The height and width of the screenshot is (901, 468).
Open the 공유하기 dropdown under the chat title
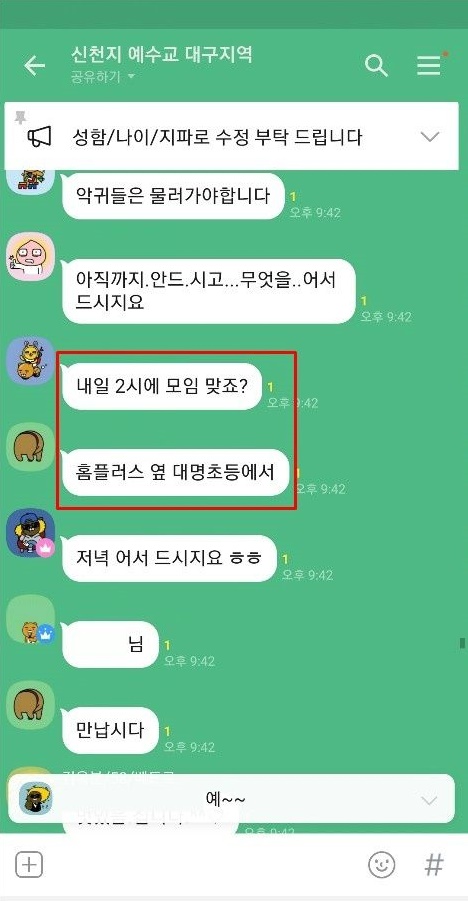(102, 77)
